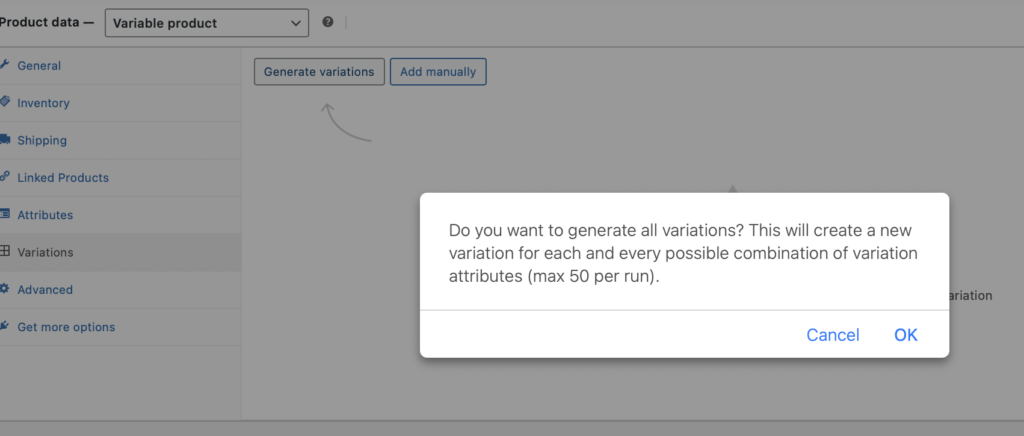Open the Advanced tab
Screen dimensions: 1024x436
click(45, 290)
